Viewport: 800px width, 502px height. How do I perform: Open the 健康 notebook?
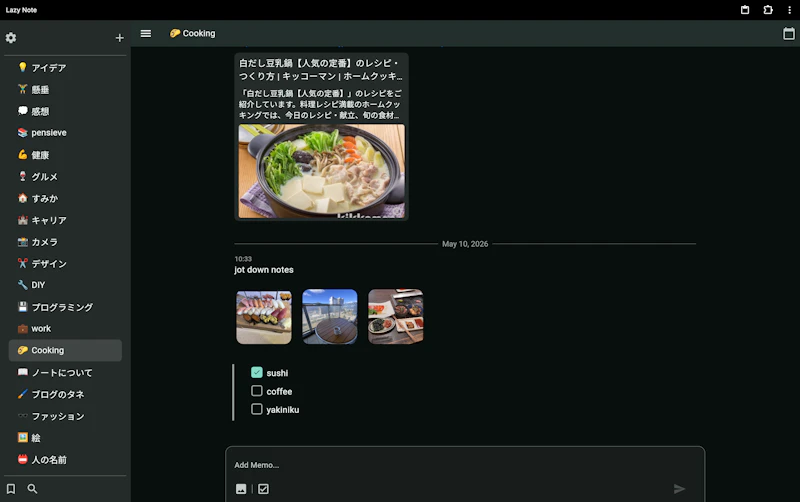(65, 155)
